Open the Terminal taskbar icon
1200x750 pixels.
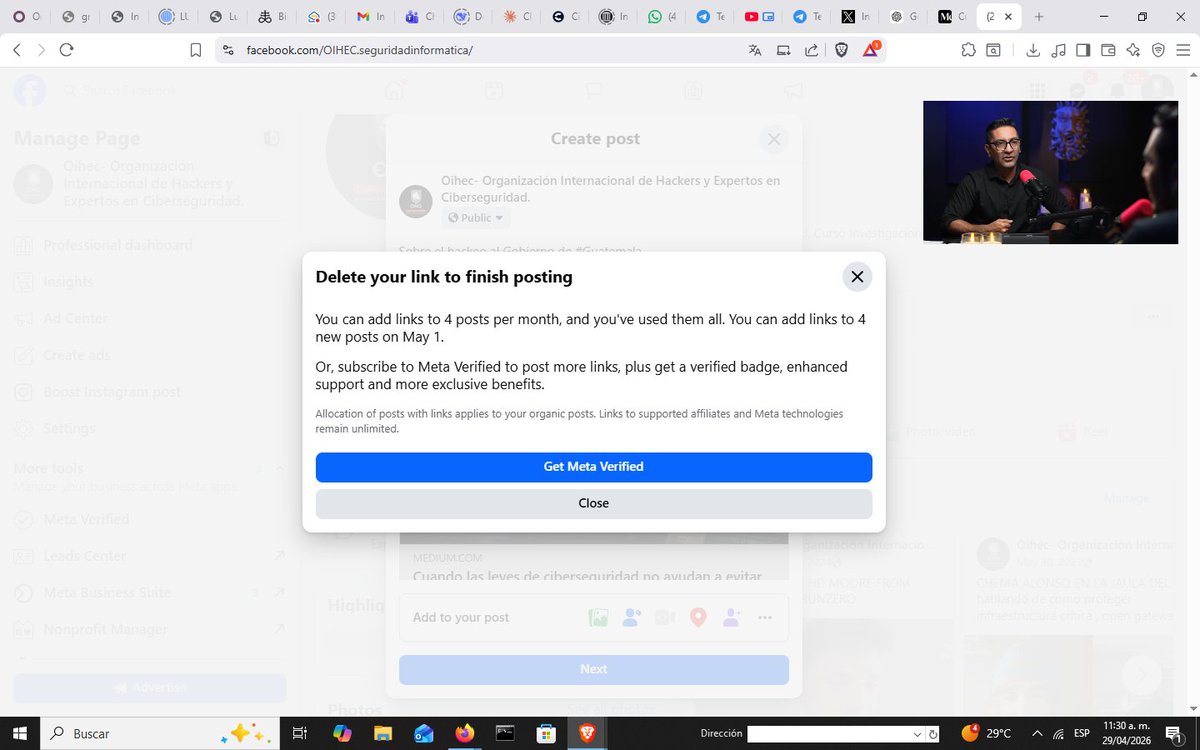point(505,733)
